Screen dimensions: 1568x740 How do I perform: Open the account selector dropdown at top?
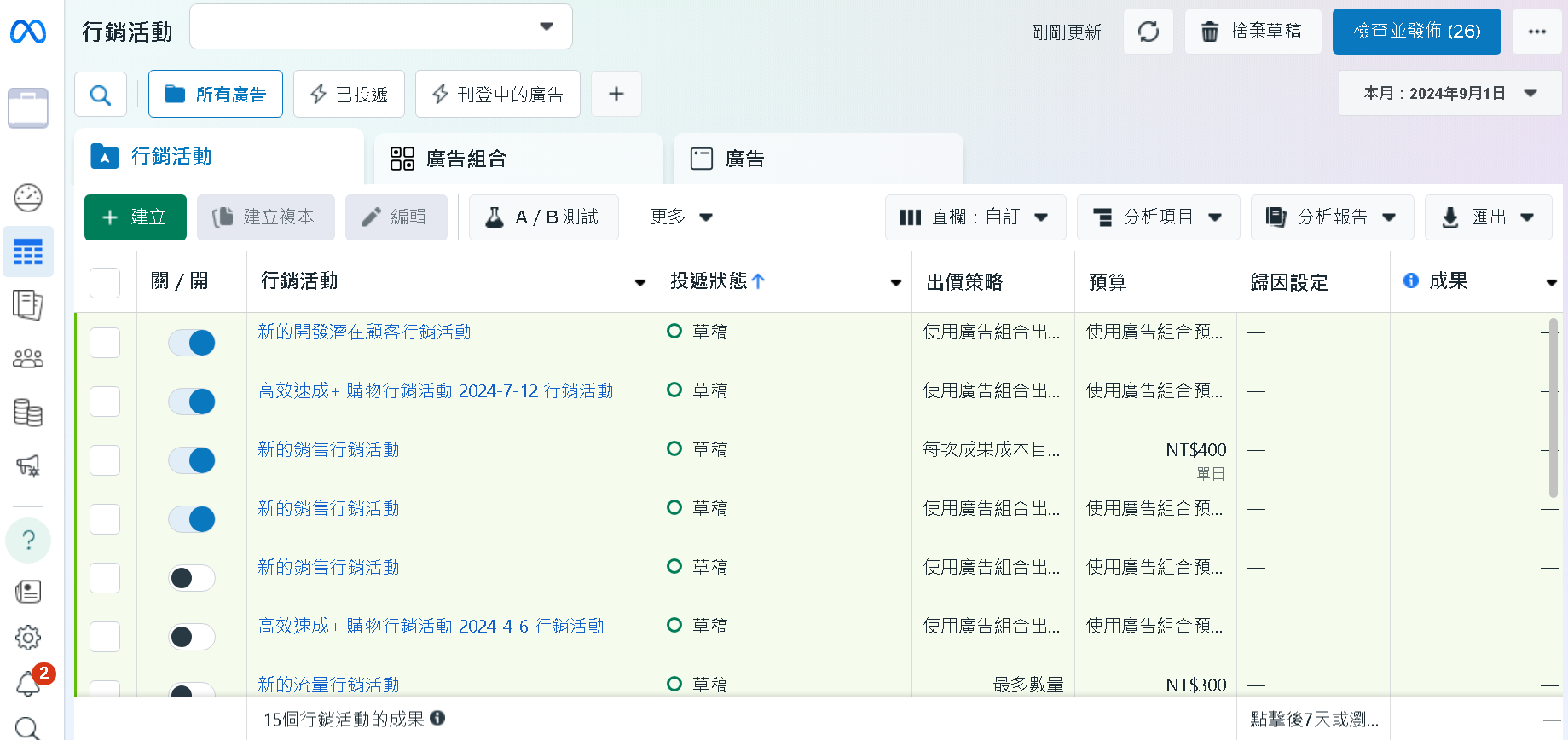click(381, 26)
